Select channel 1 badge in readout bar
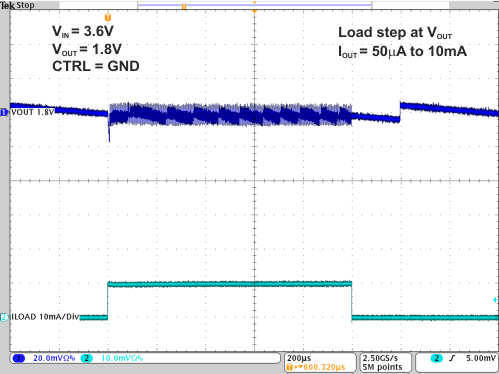499x374 pixels. 19,358
